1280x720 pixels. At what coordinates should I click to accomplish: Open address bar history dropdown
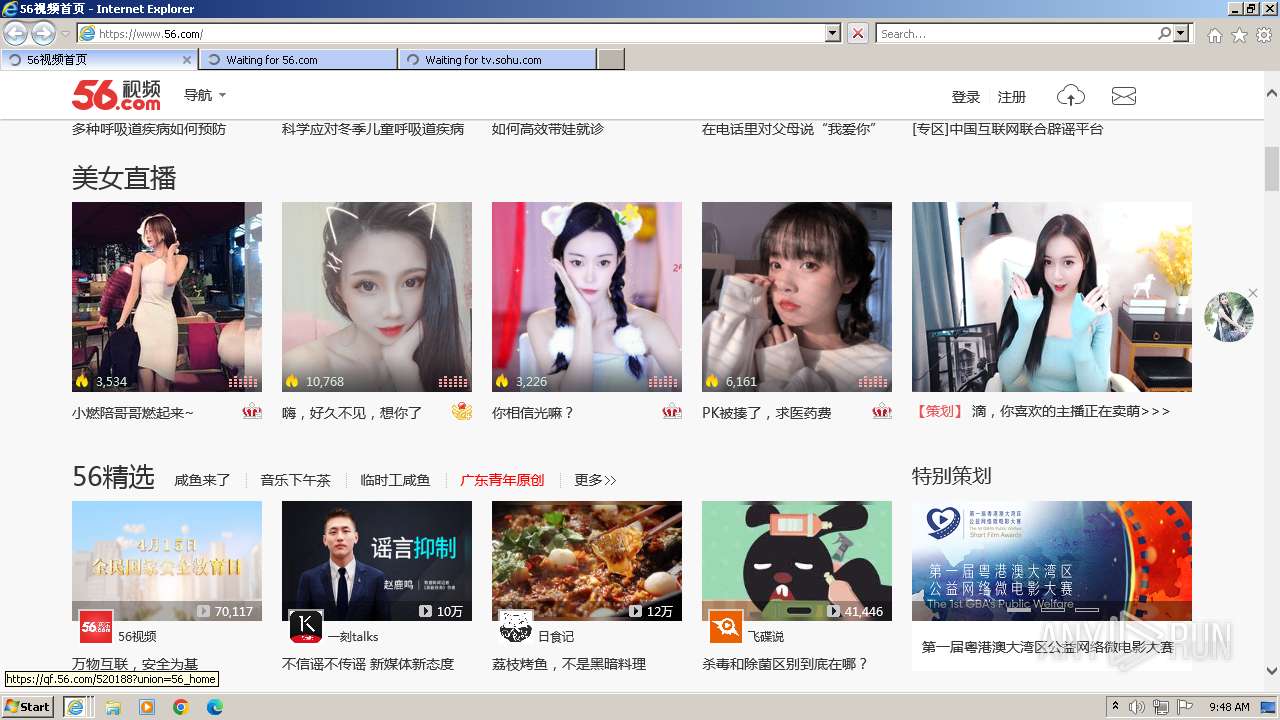[x=833, y=33]
